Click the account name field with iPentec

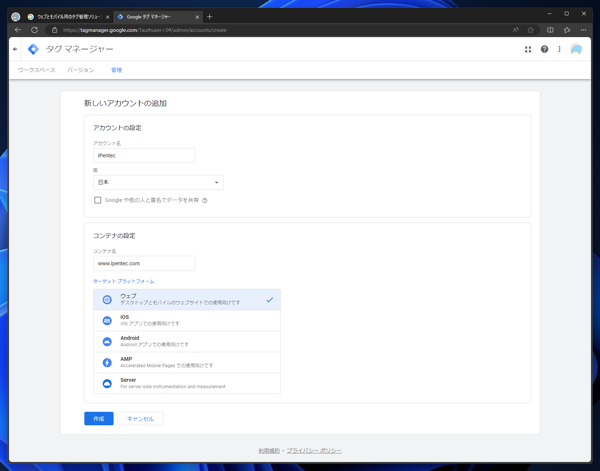coord(144,156)
